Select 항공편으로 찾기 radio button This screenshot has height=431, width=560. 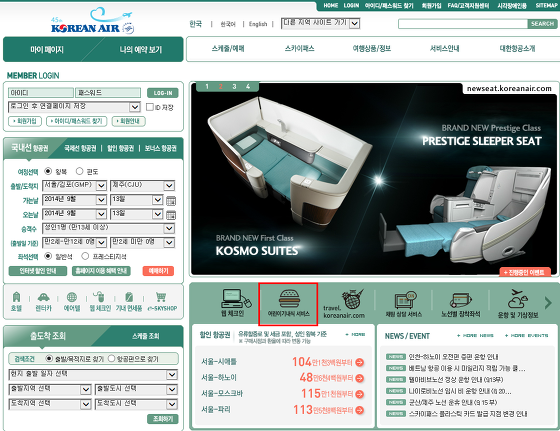[x=111, y=358]
